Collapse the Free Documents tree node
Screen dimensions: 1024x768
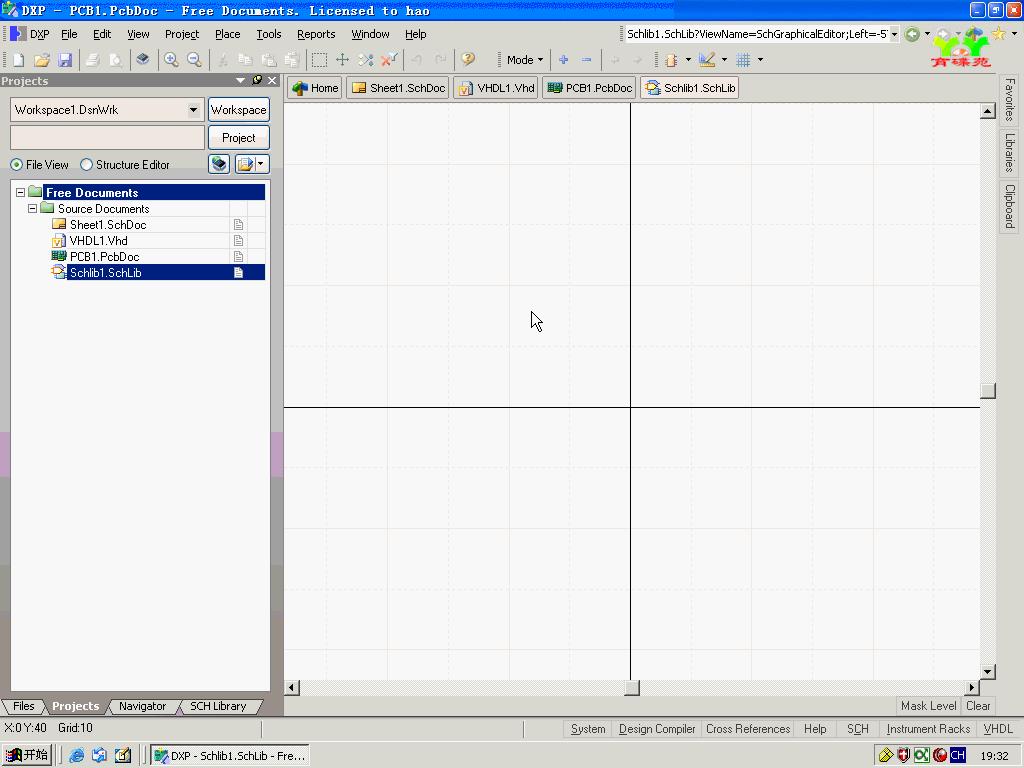click(21, 193)
